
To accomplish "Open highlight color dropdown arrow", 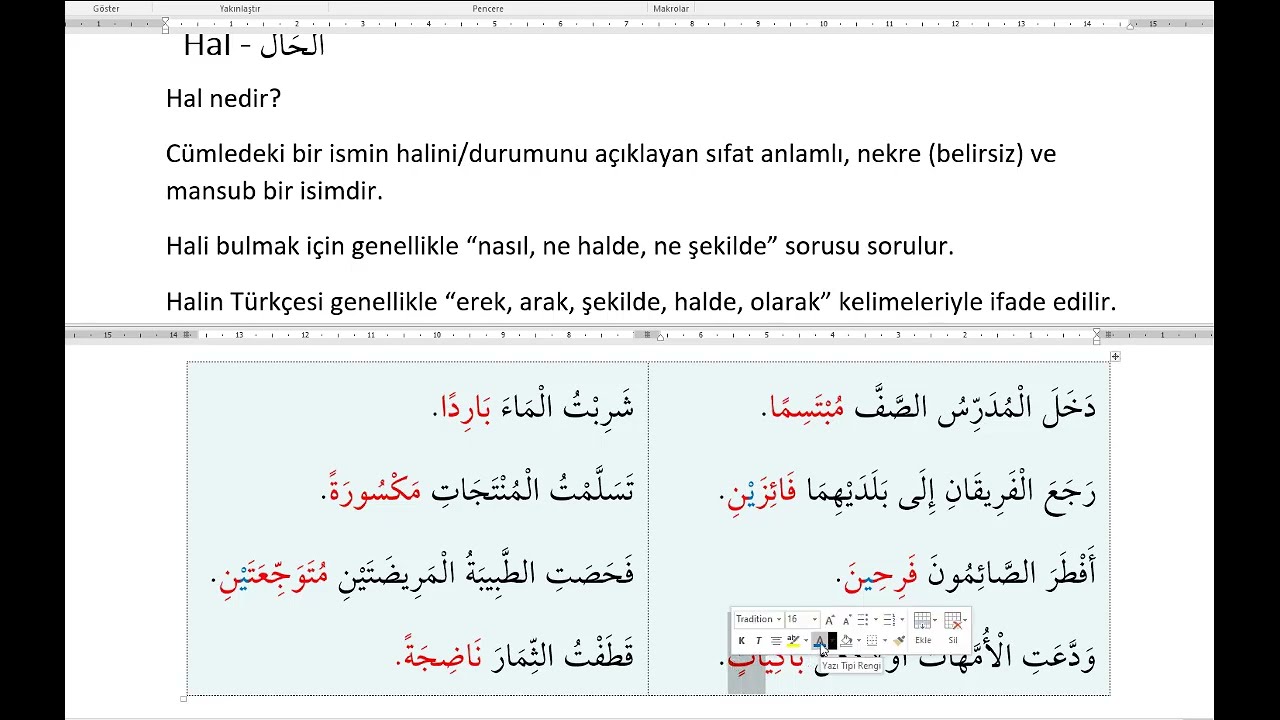I will point(806,641).
